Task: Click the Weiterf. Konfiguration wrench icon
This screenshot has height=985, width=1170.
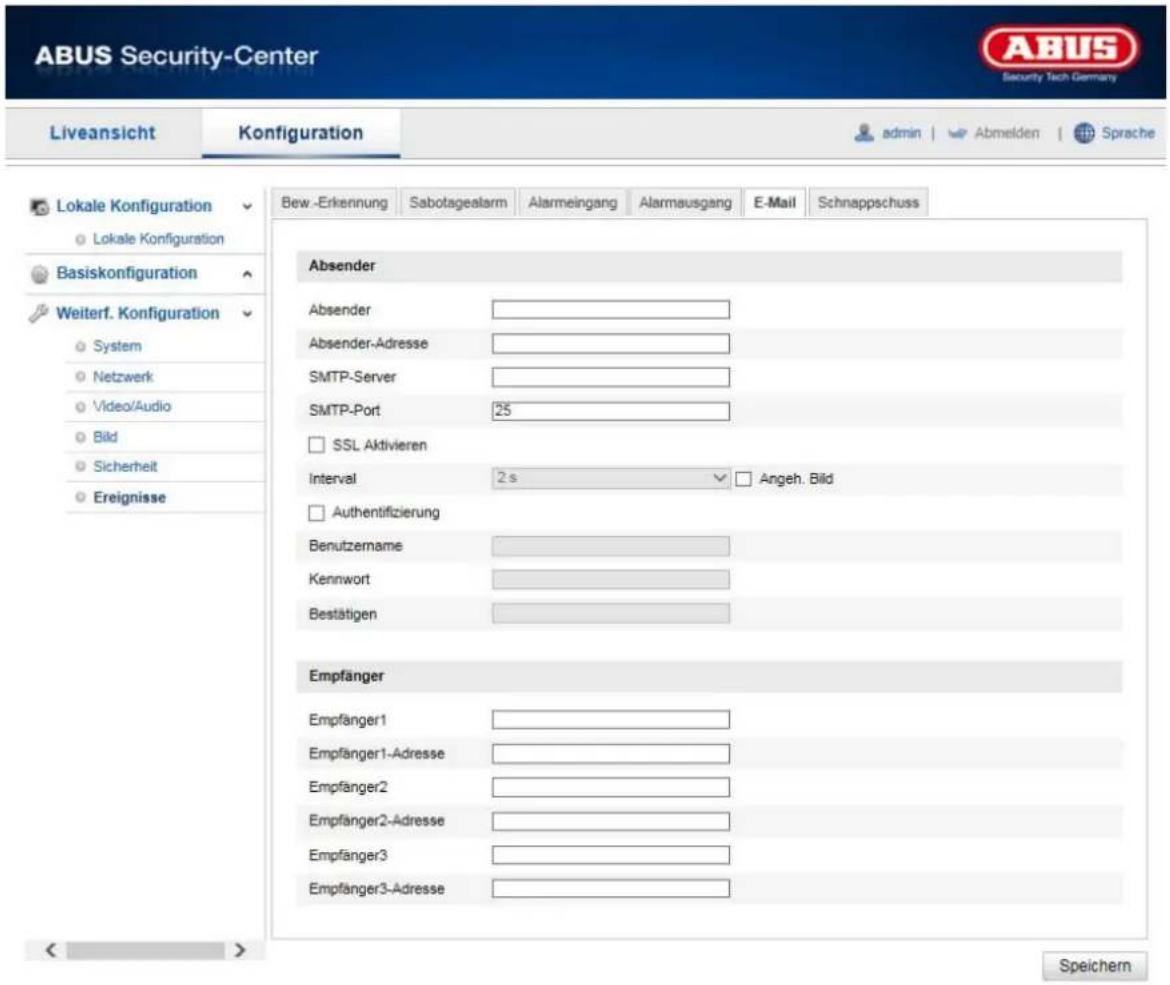Action: coord(39,313)
